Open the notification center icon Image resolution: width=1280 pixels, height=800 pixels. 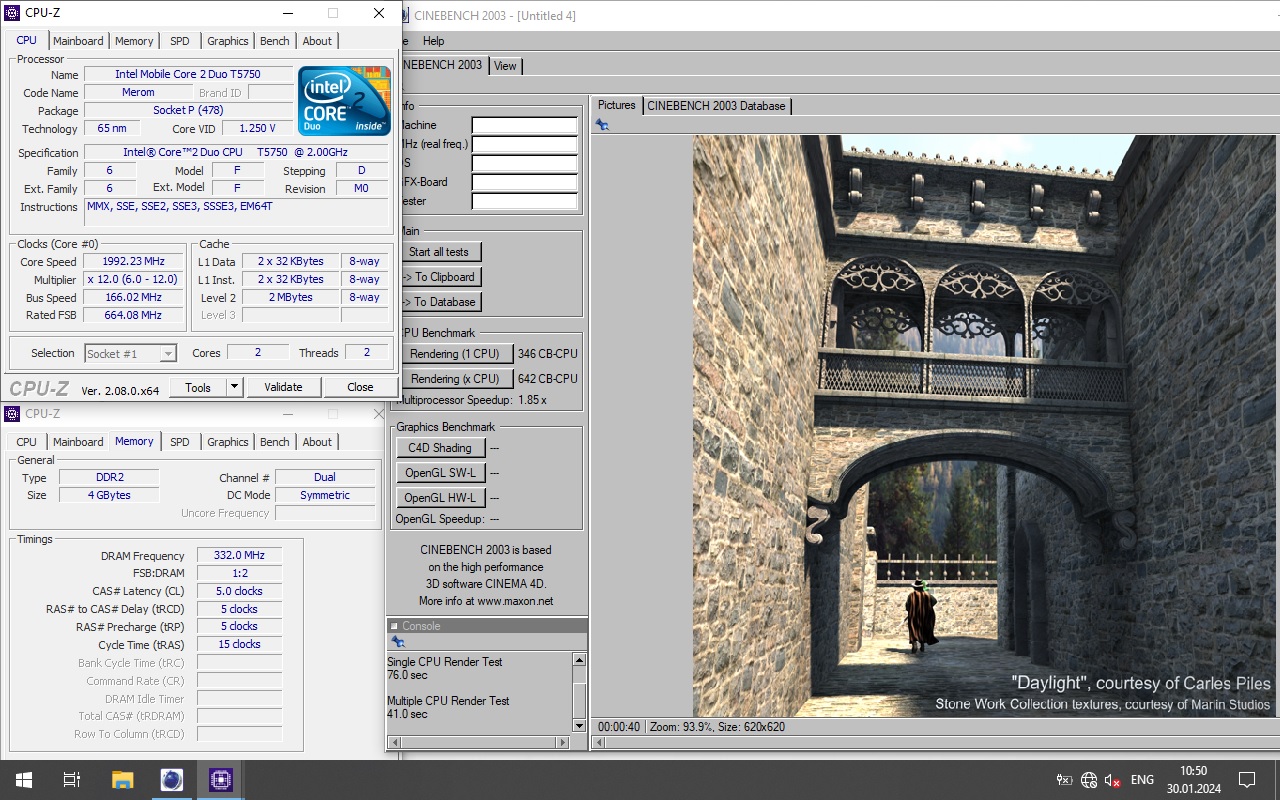tap(1247, 780)
